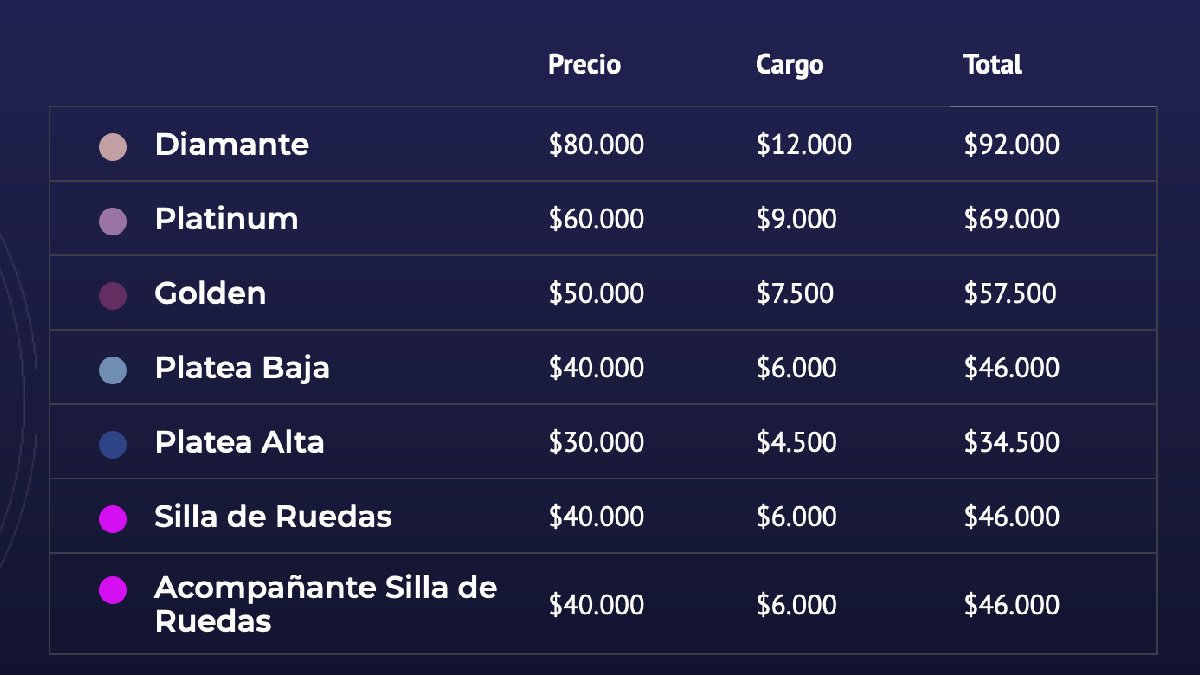Click the Golden cargo $7.500
The width and height of the screenshot is (1200, 675).
click(794, 293)
